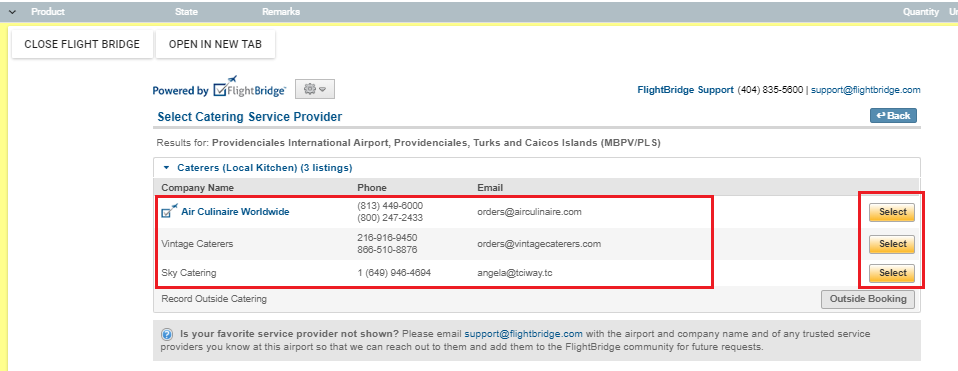
Task: Collapse the Caterers (Local Kitchen) listings
Action: tap(166, 167)
